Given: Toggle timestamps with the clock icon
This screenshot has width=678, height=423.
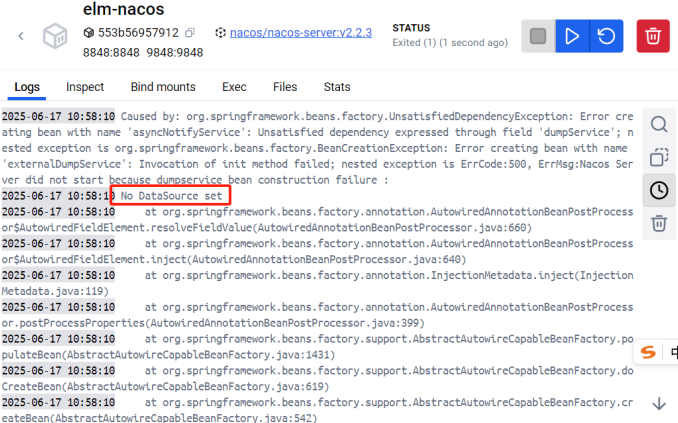Looking at the screenshot, I should (659, 190).
